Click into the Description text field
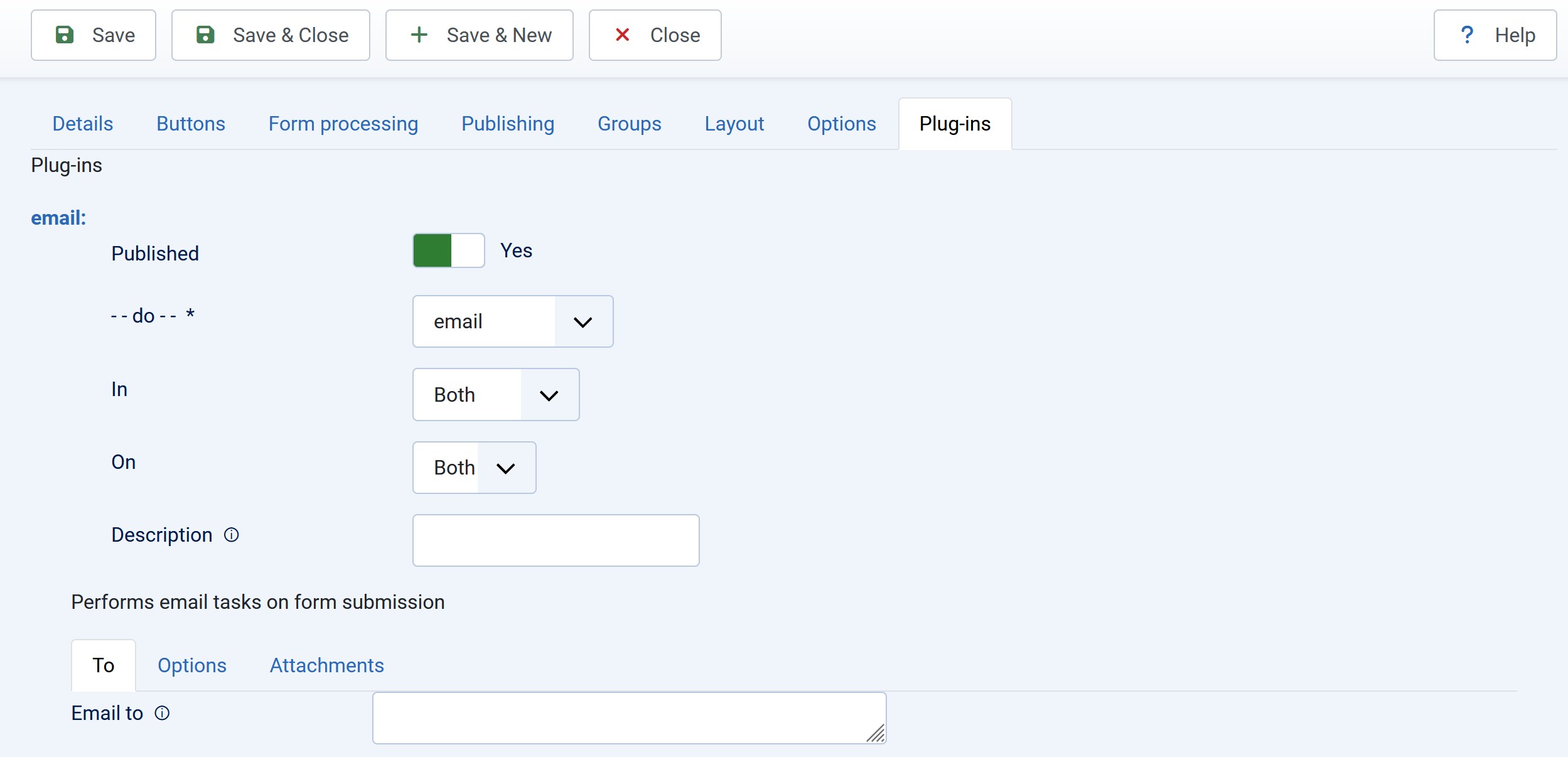 pos(556,540)
